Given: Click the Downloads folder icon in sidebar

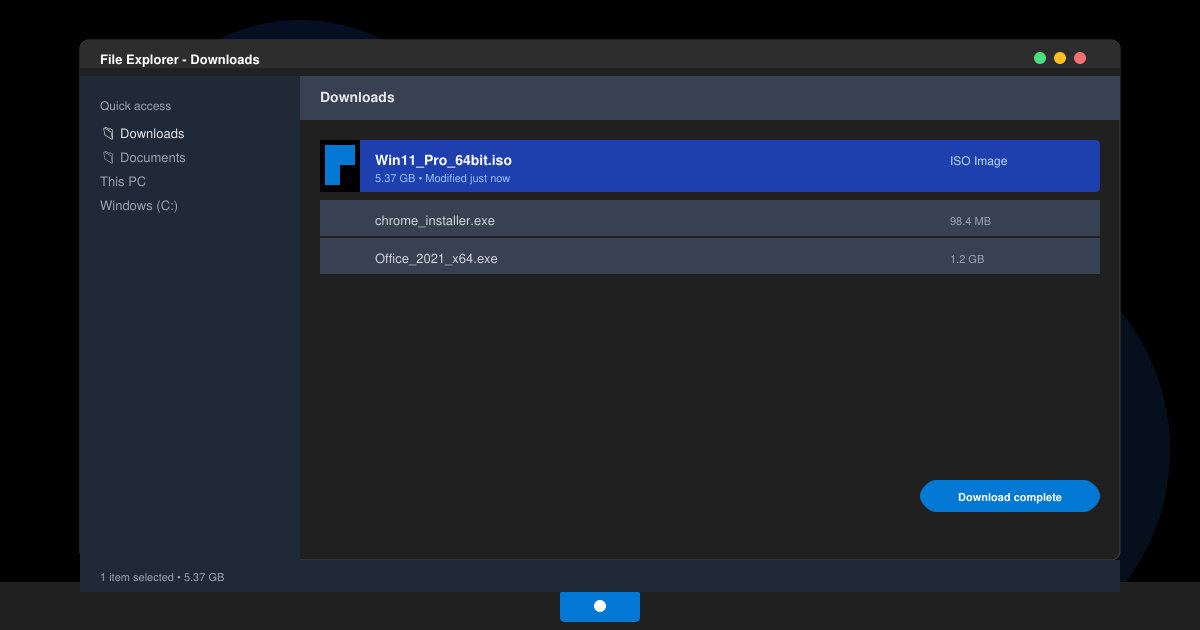Looking at the screenshot, I should [108, 133].
